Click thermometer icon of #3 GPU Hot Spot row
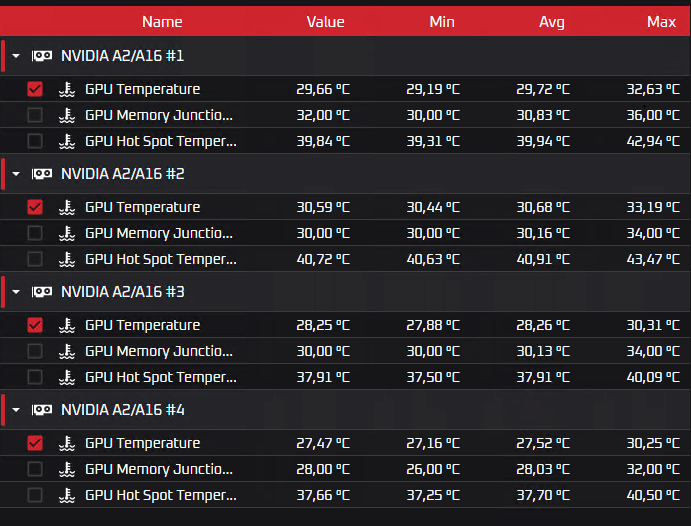The width and height of the screenshot is (691, 526). click(x=67, y=377)
